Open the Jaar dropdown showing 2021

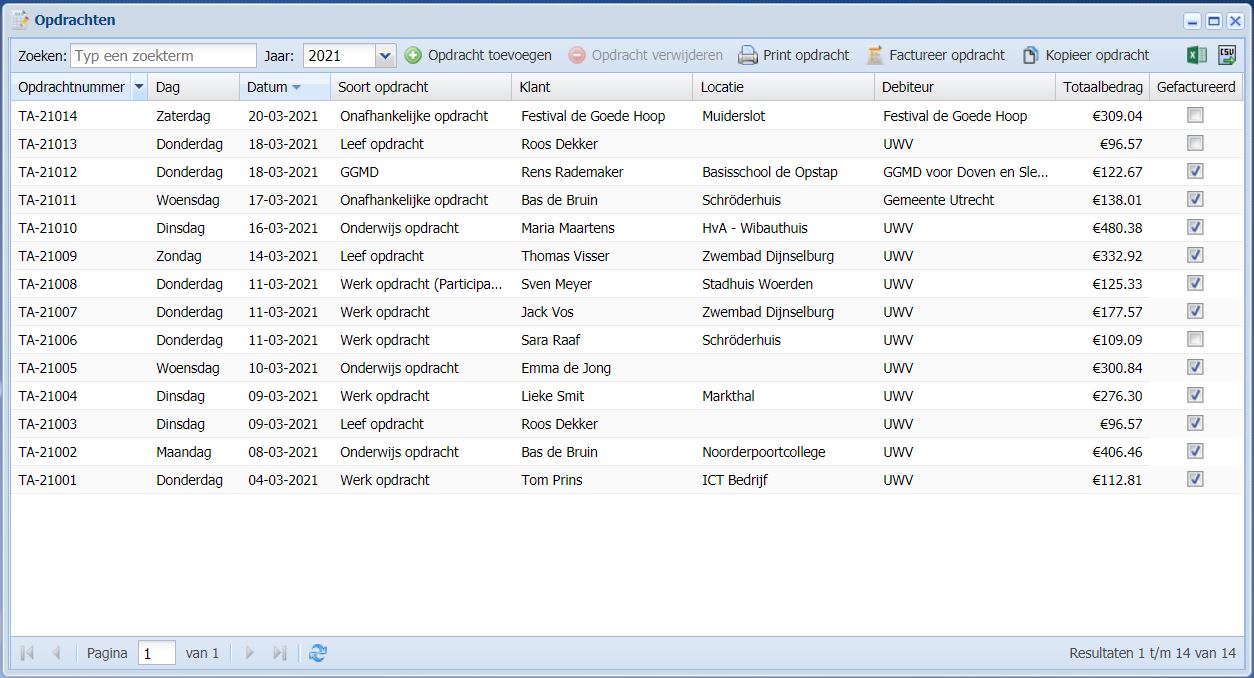click(385, 56)
